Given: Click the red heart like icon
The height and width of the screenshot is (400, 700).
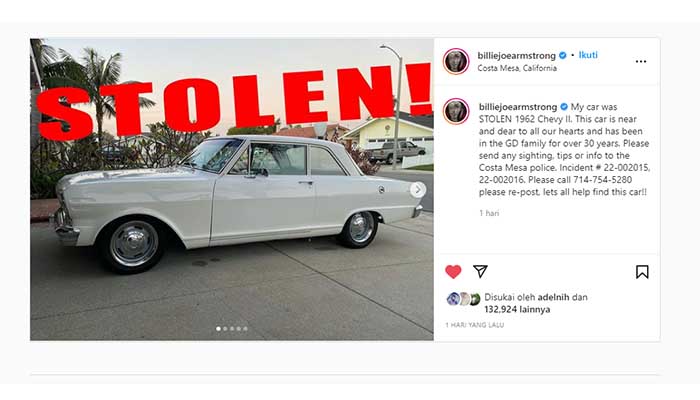Looking at the screenshot, I should coord(453,272).
